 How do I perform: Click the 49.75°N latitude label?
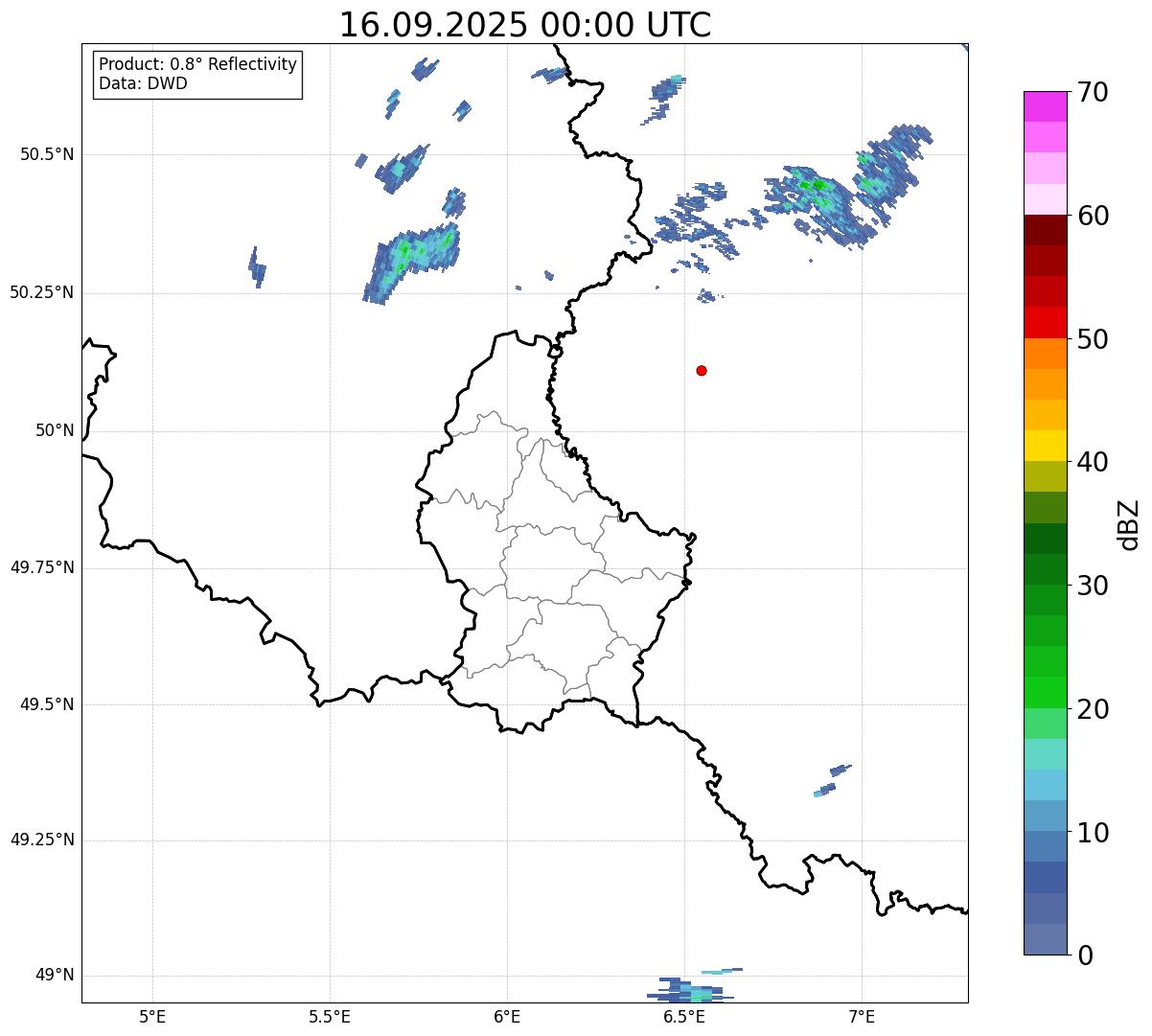(42, 567)
